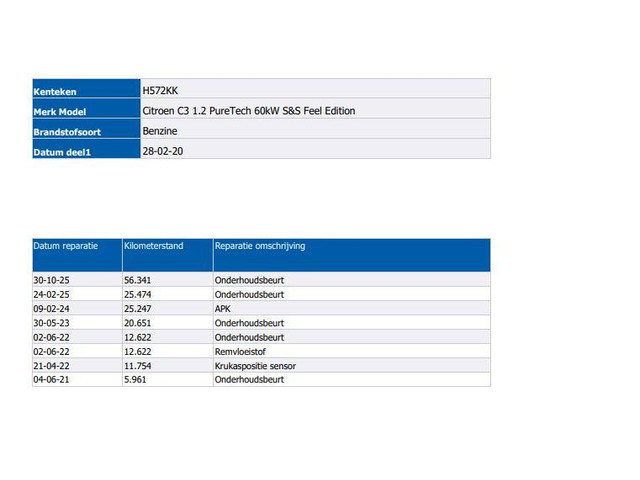Select the repair date 30-05-23
Image resolution: width=640 pixels, height=480 pixels.
51,323
